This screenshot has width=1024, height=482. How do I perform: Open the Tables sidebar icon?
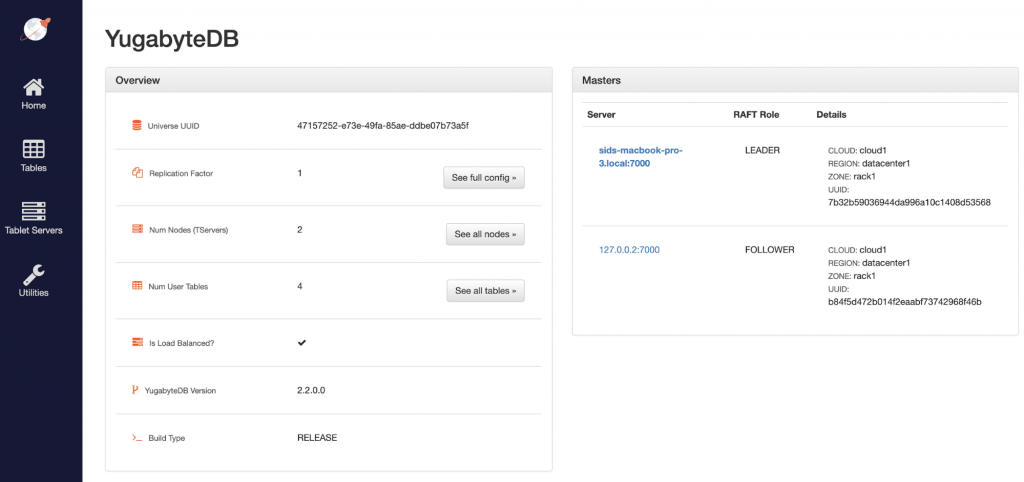tap(34, 149)
